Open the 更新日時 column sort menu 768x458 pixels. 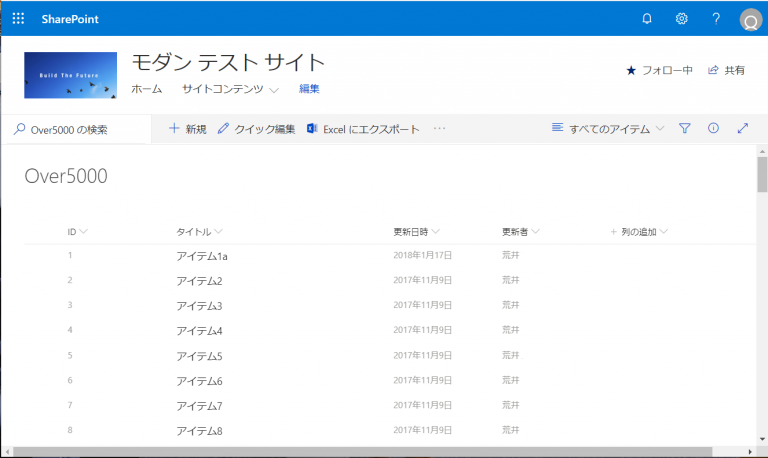pyautogui.click(x=416, y=232)
